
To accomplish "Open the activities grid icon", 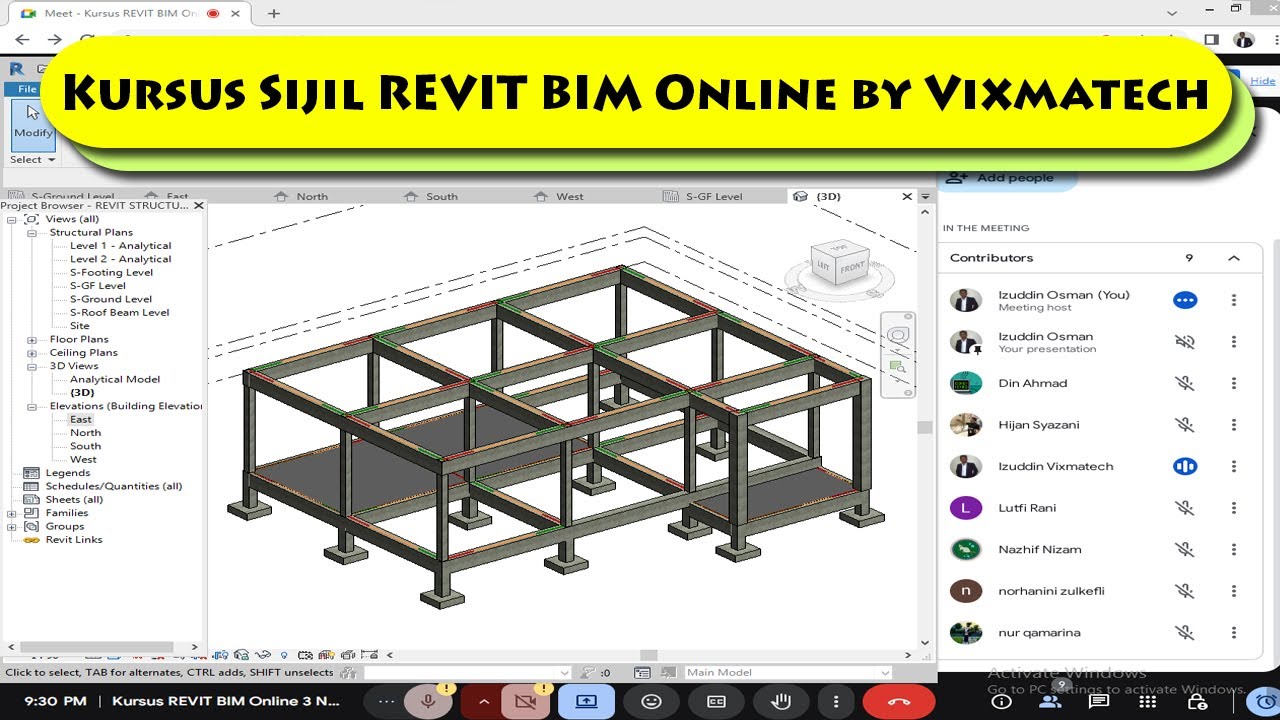I will [x=1147, y=702].
